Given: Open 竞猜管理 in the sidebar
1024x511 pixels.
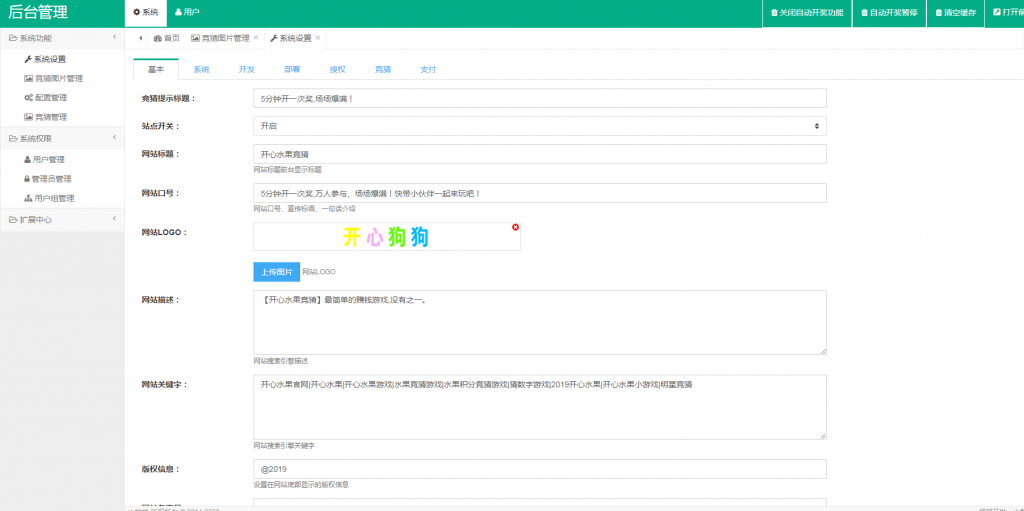Looking at the screenshot, I should (50, 117).
